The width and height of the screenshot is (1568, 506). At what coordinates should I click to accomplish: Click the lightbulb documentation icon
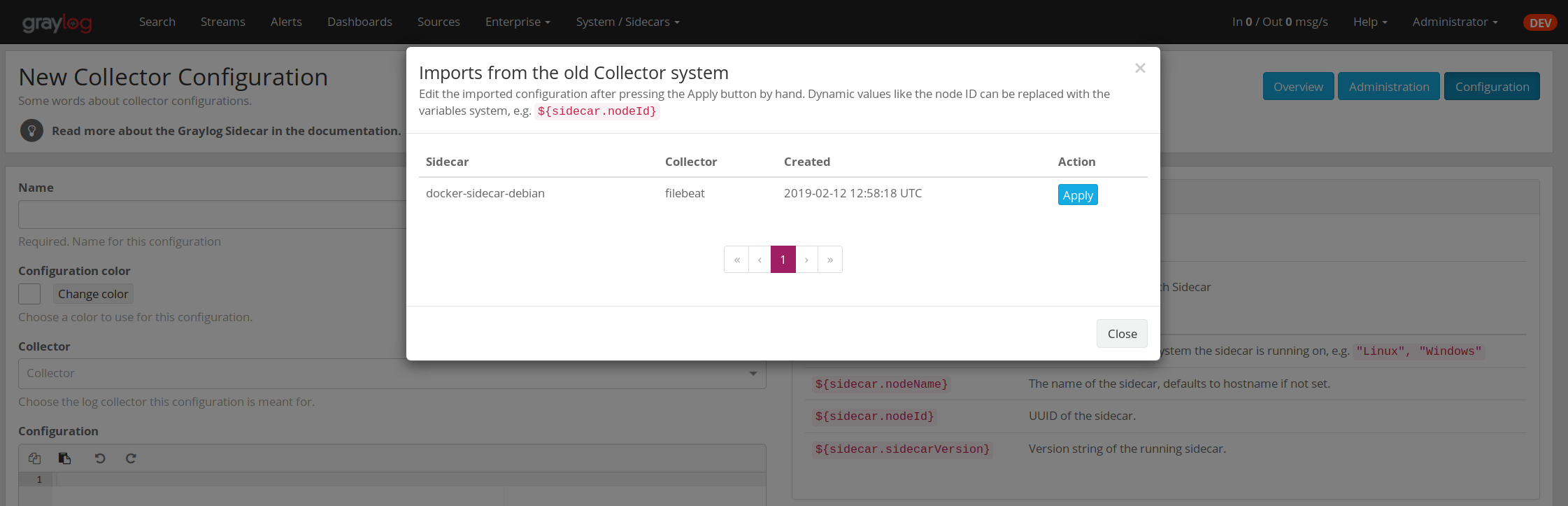(31, 131)
